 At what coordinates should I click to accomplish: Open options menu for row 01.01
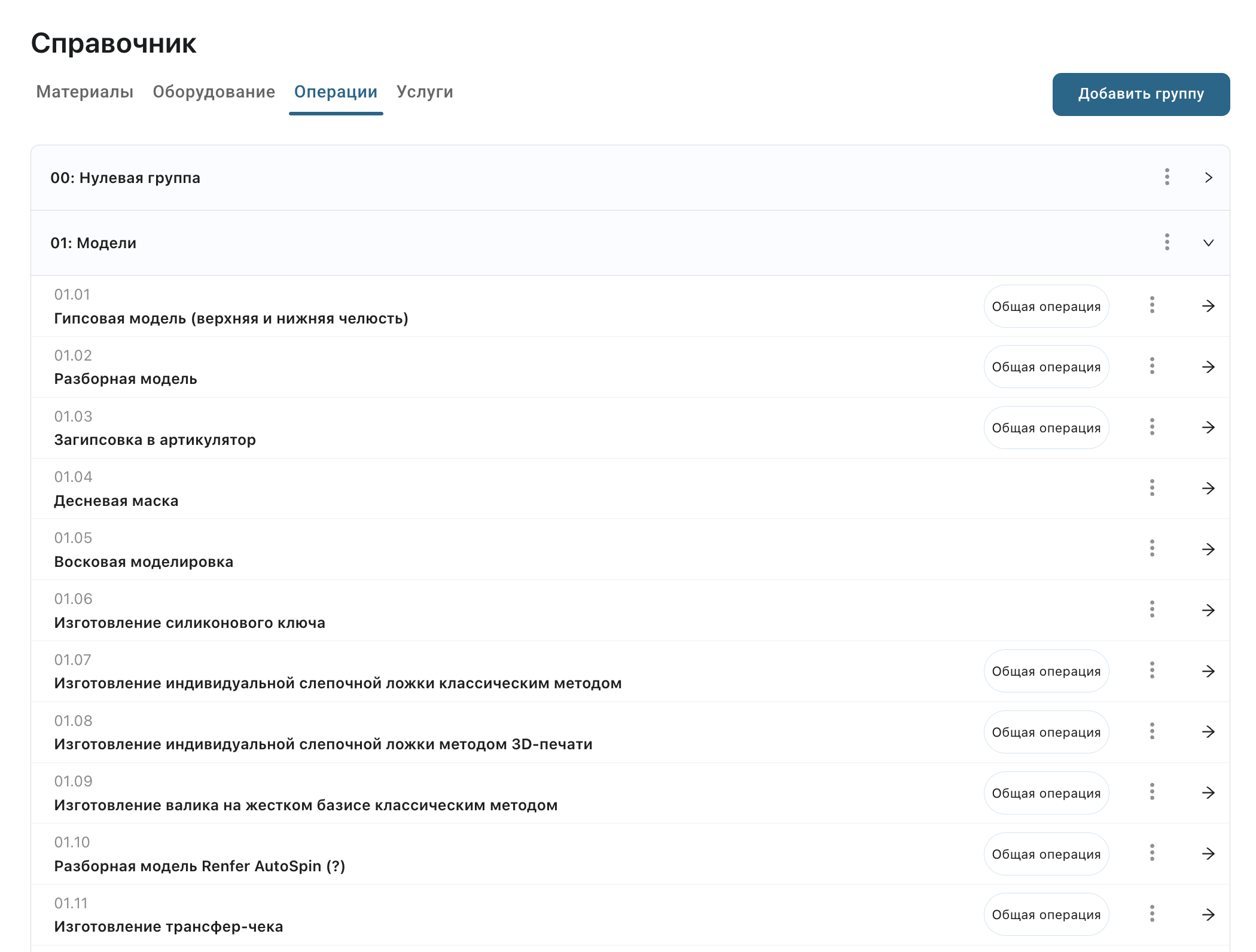tap(1152, 305)
